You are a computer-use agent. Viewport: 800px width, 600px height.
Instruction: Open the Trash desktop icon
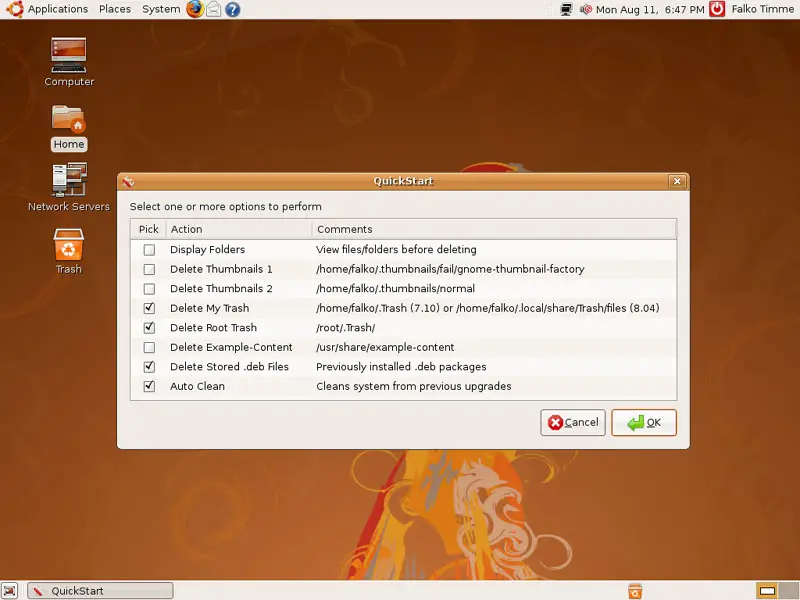pyautogui.click(x=68, y=244)
